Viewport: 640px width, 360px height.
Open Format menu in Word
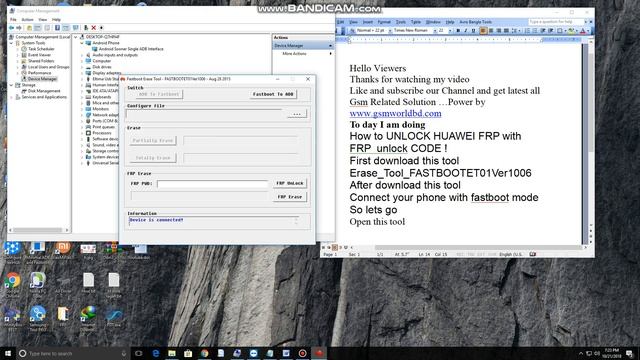click(x=384, y=22)
